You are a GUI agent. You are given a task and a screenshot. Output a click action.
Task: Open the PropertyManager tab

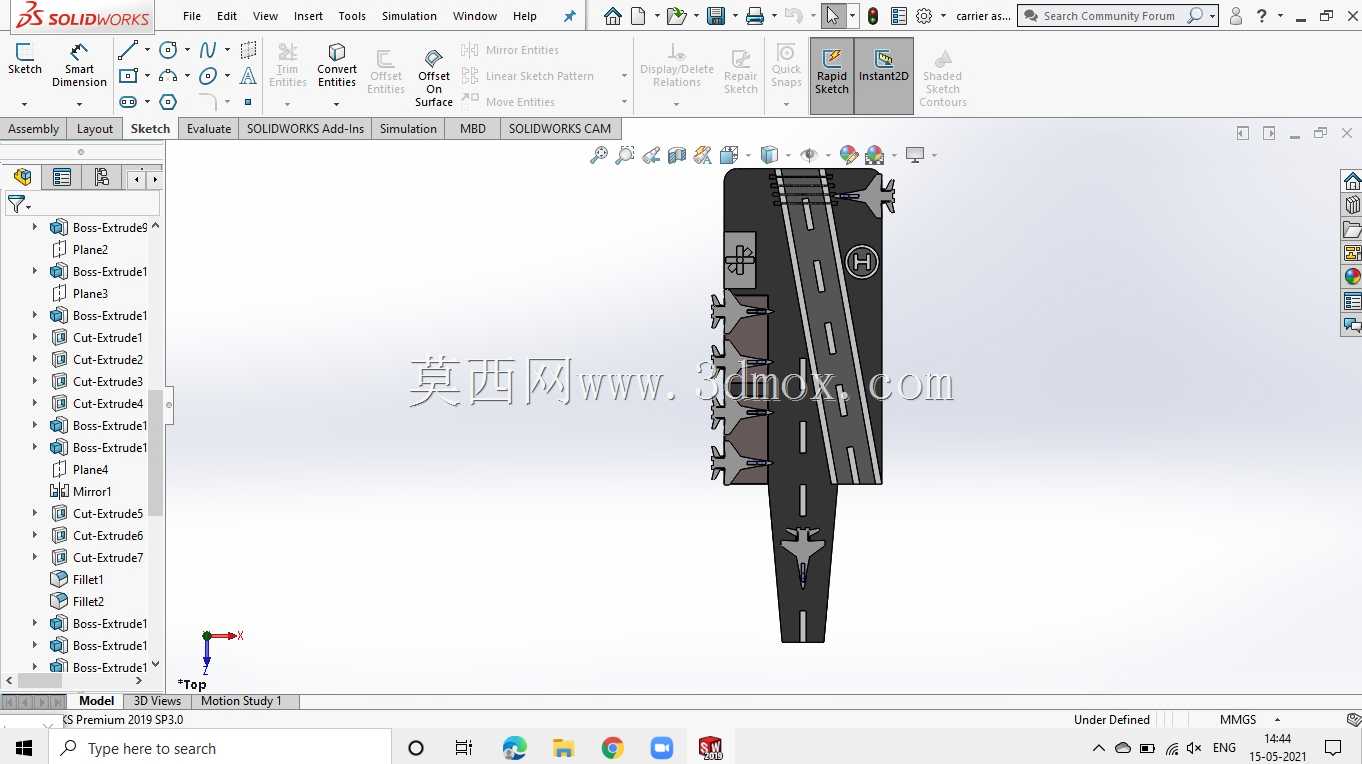pyautogui.click(x=62, y=178)
